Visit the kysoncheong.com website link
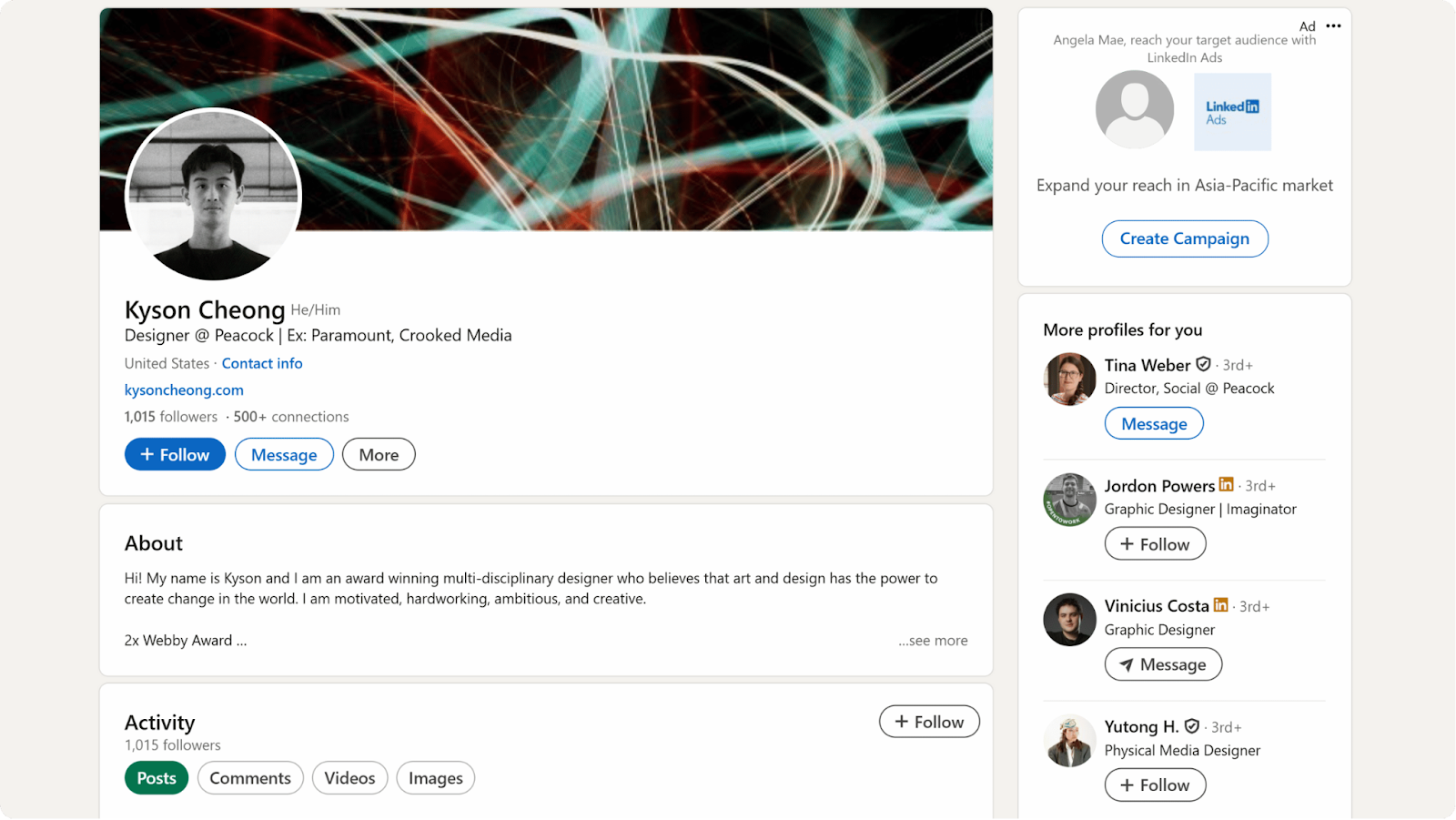The width and height of the screenshot is (1456, 820). (x=184, y=390)
